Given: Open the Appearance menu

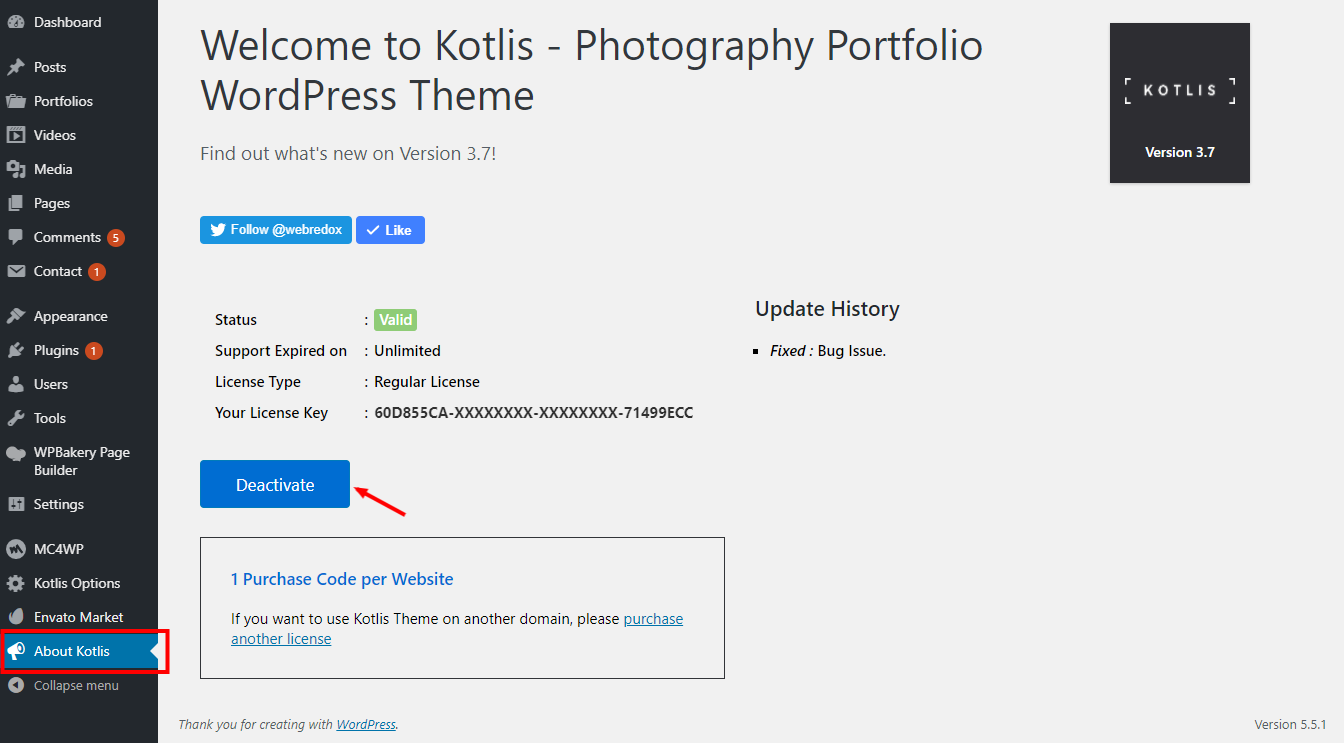Looking at the screenshot, I should click(70, 316).
